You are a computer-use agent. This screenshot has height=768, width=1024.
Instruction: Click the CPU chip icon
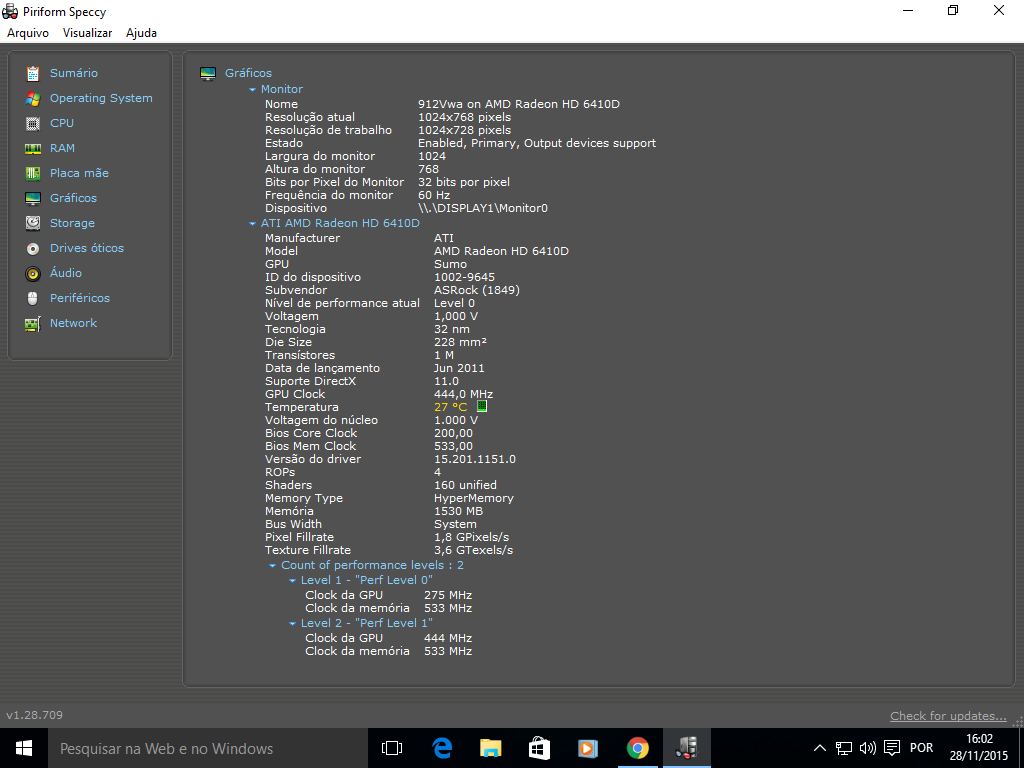tap(33, 123)
